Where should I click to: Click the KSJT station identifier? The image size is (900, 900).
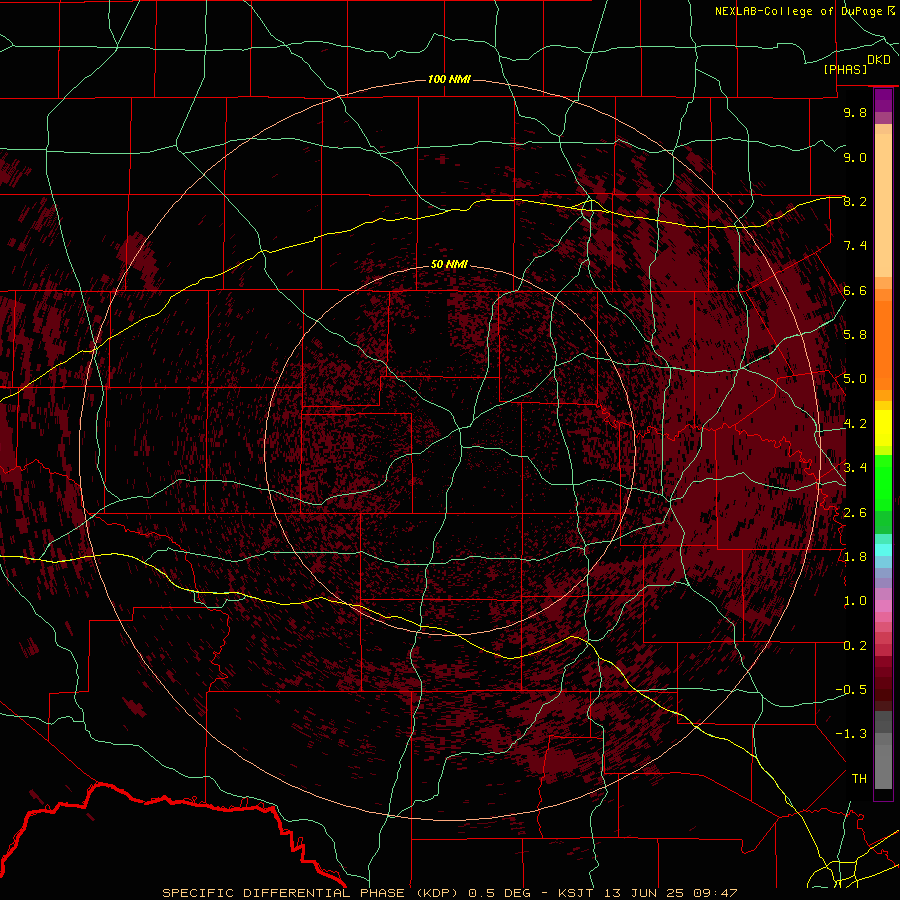576,893
